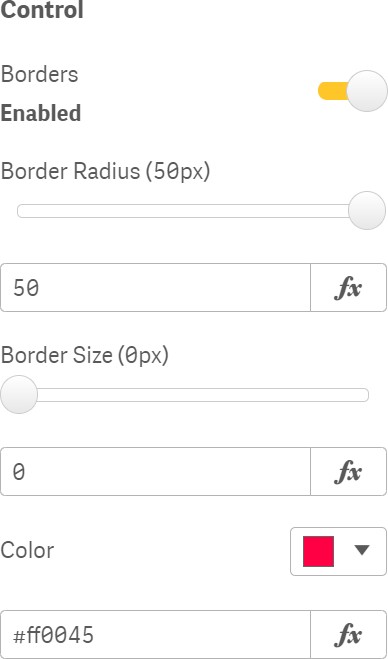
Task: Click the Borders label
Action: point(40,75)
